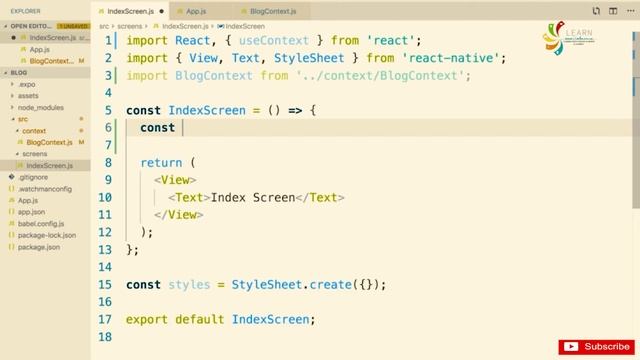Click line number 6 in the gutter

tap(108, 128)
